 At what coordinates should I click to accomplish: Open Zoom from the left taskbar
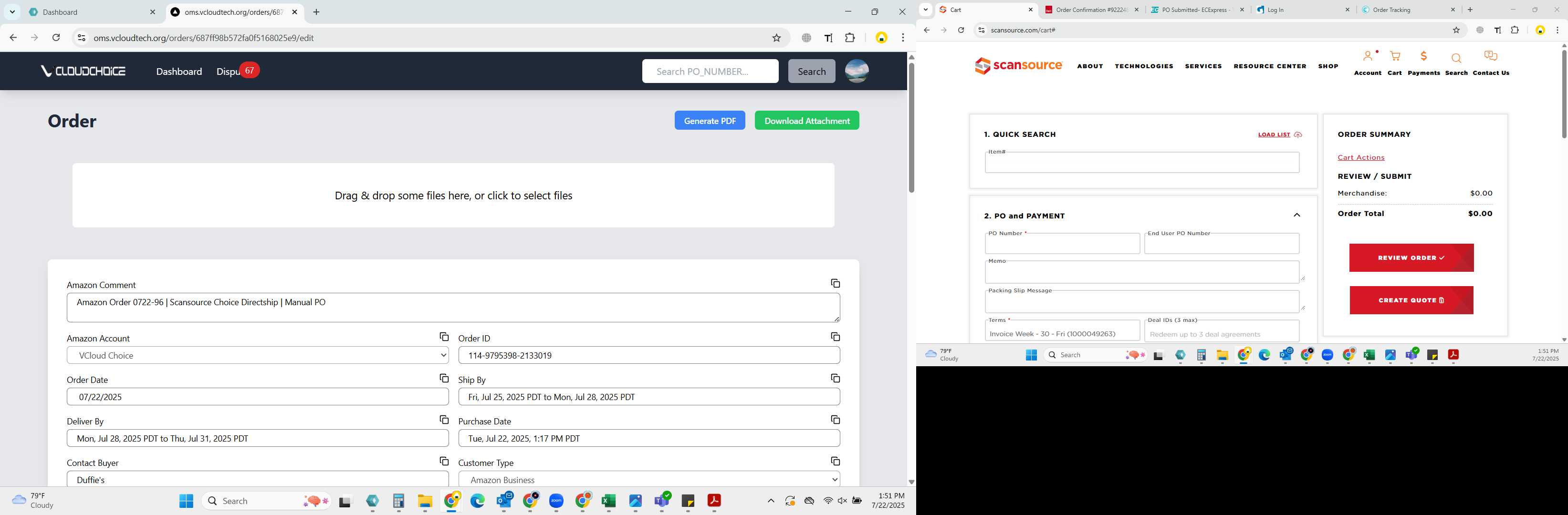click(556, 500)
